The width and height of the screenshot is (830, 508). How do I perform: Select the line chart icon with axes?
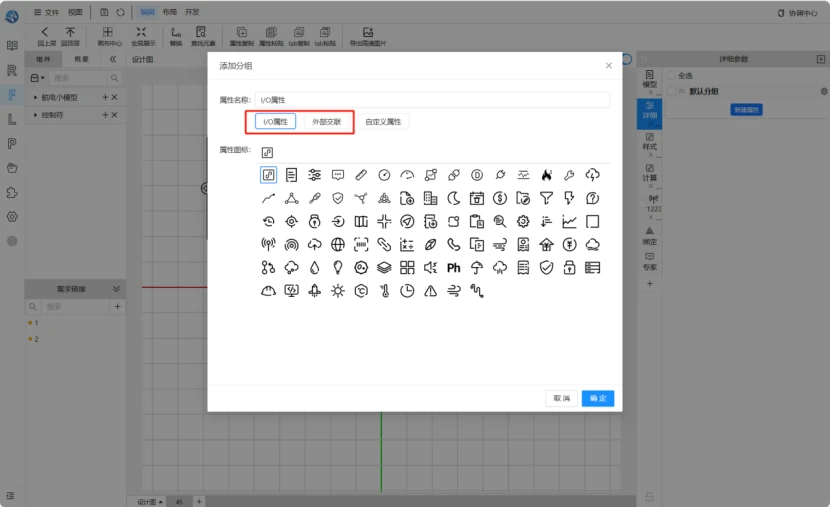tap(569, 221)
